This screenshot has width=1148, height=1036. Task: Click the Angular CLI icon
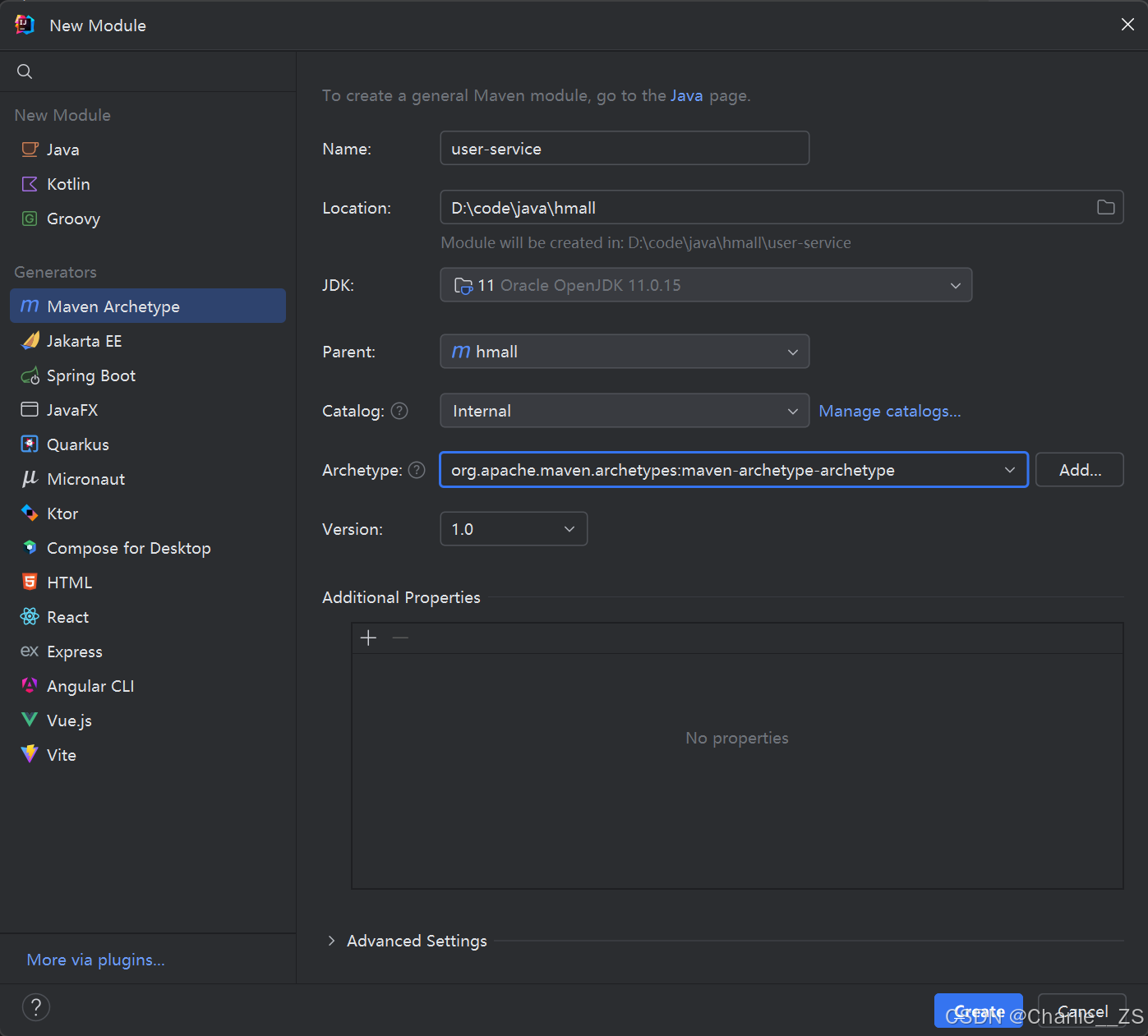tap(30, 686)
